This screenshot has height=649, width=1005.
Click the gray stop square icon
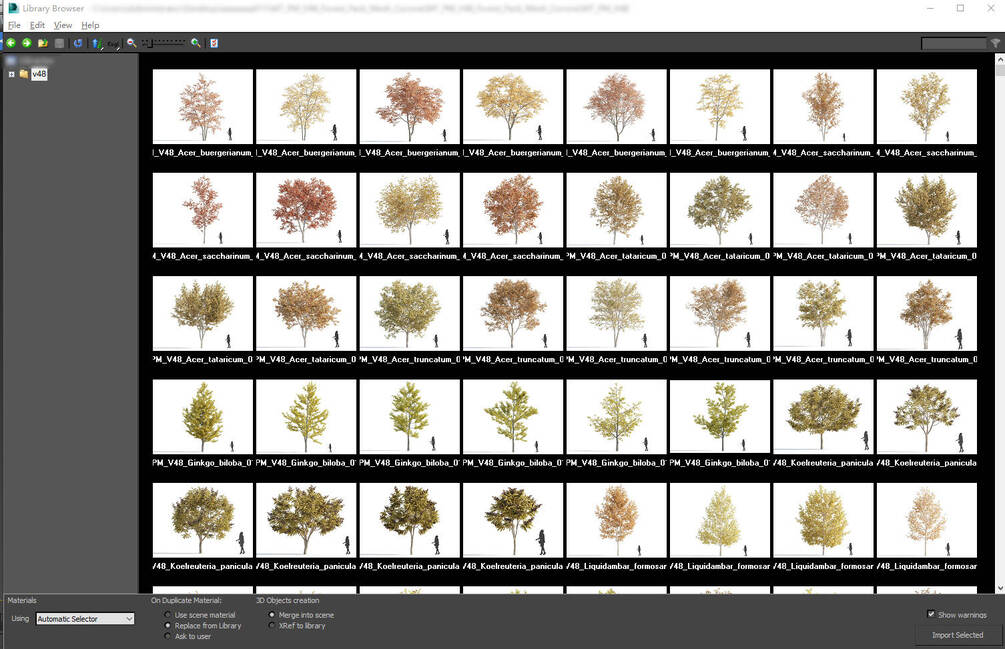[x=60, y=43]
